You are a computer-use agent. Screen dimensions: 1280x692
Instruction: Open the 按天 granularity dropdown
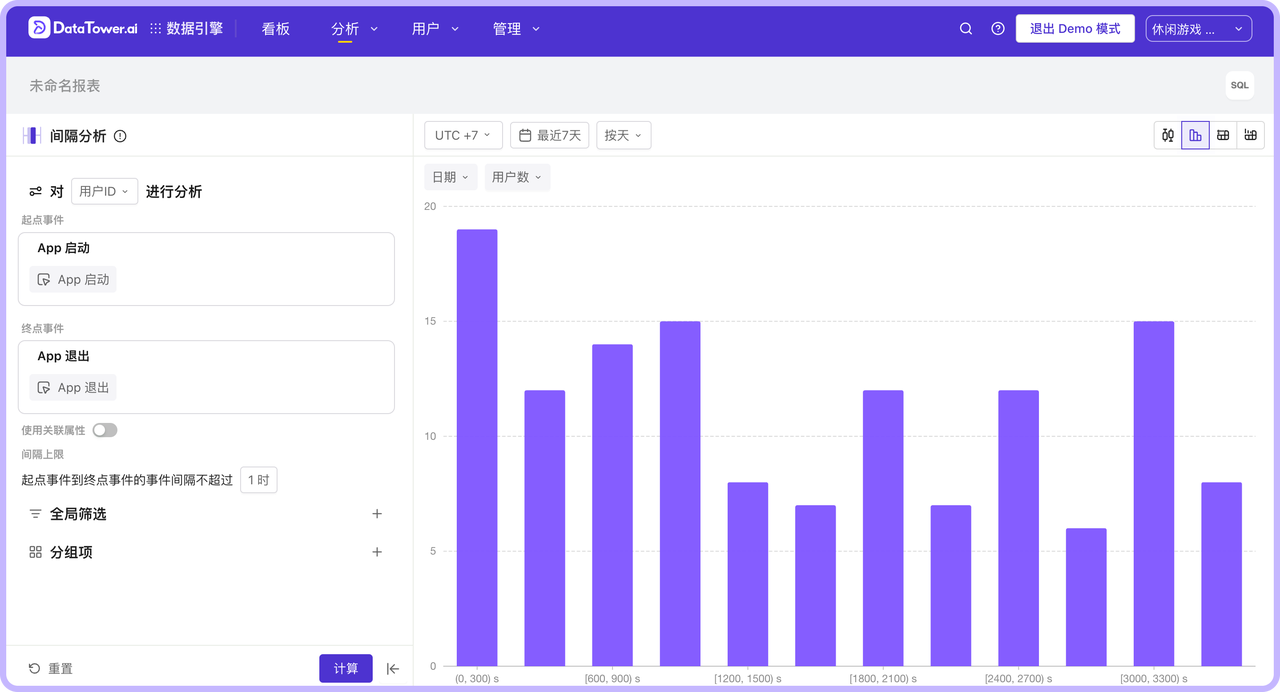point(623,135)
